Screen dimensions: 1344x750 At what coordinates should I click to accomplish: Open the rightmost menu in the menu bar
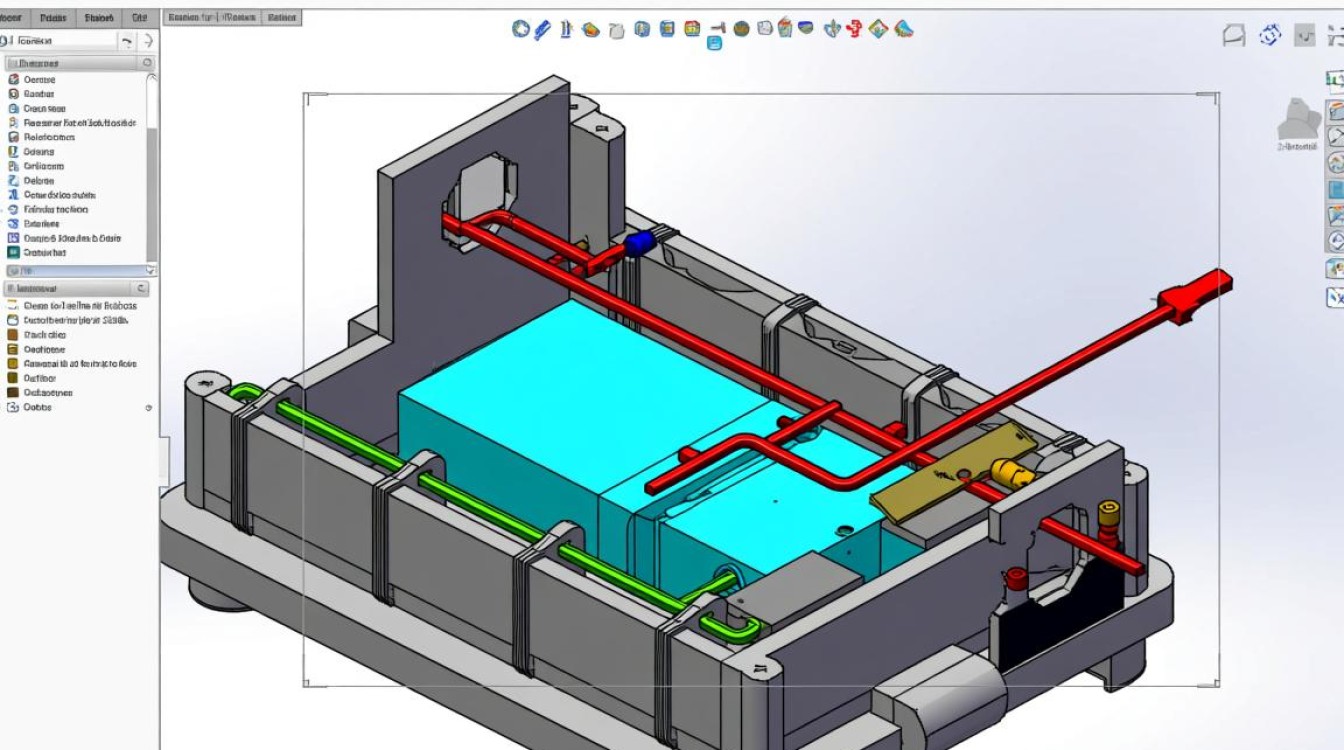tap(283, 17)
